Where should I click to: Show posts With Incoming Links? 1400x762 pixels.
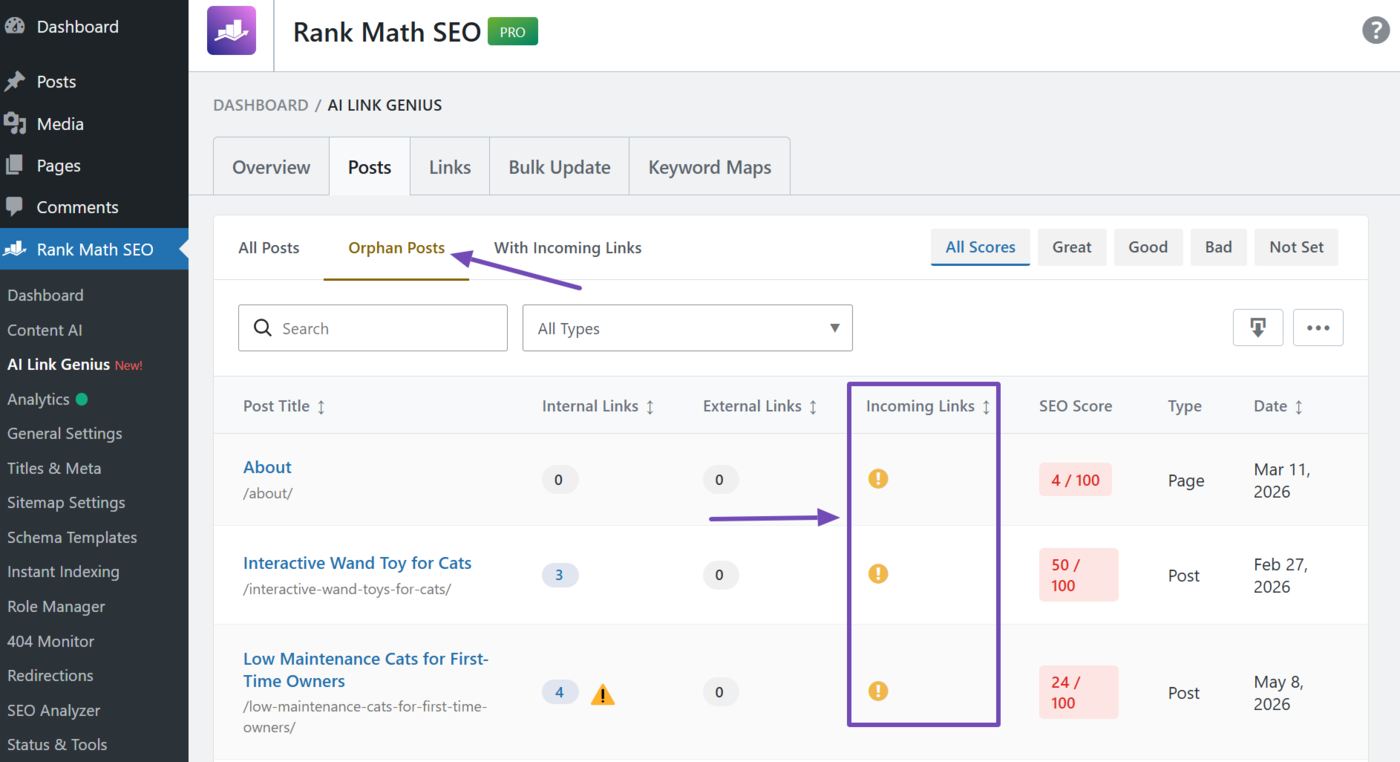click(x=568, y=248)
